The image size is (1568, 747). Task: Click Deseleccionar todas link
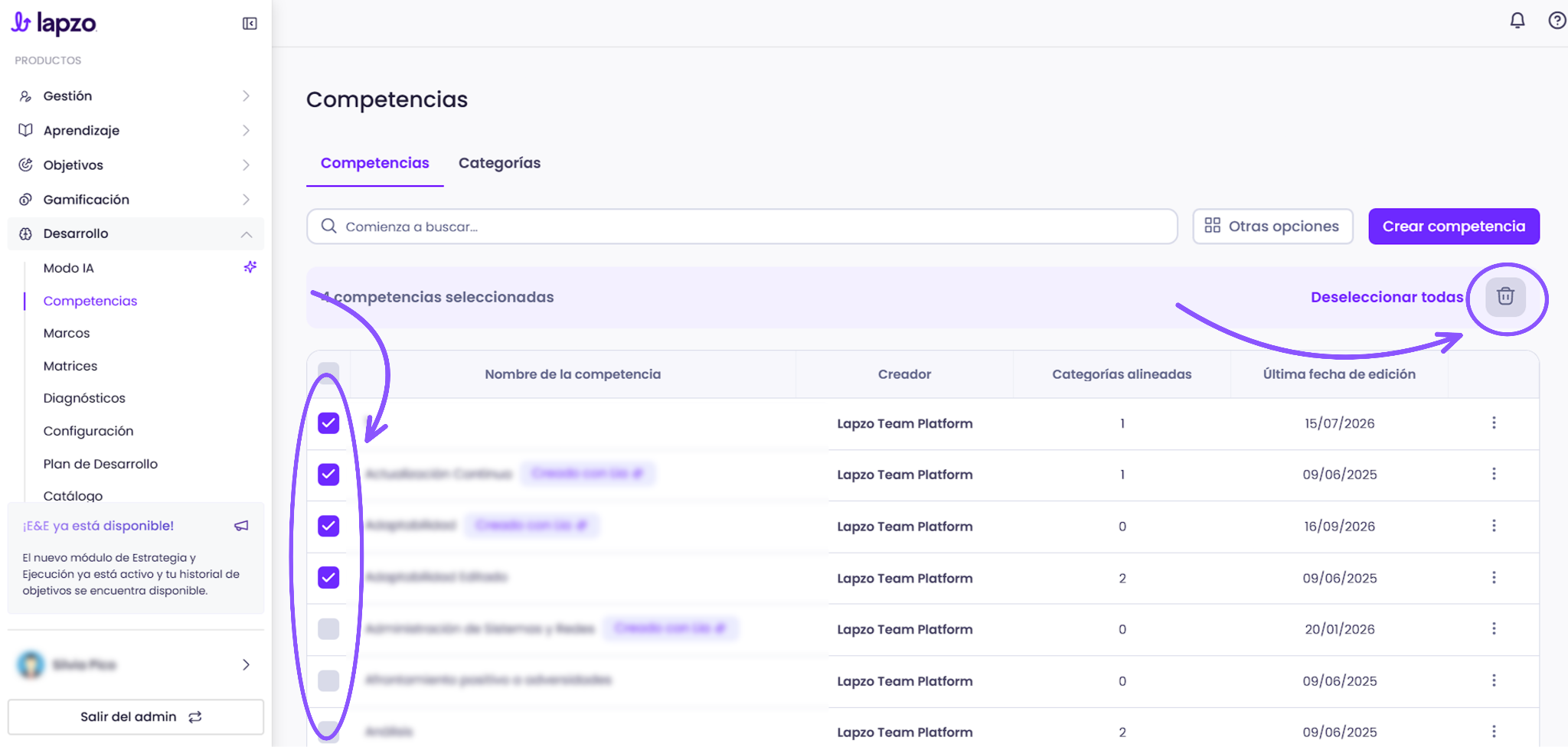tap(1387, 297)
